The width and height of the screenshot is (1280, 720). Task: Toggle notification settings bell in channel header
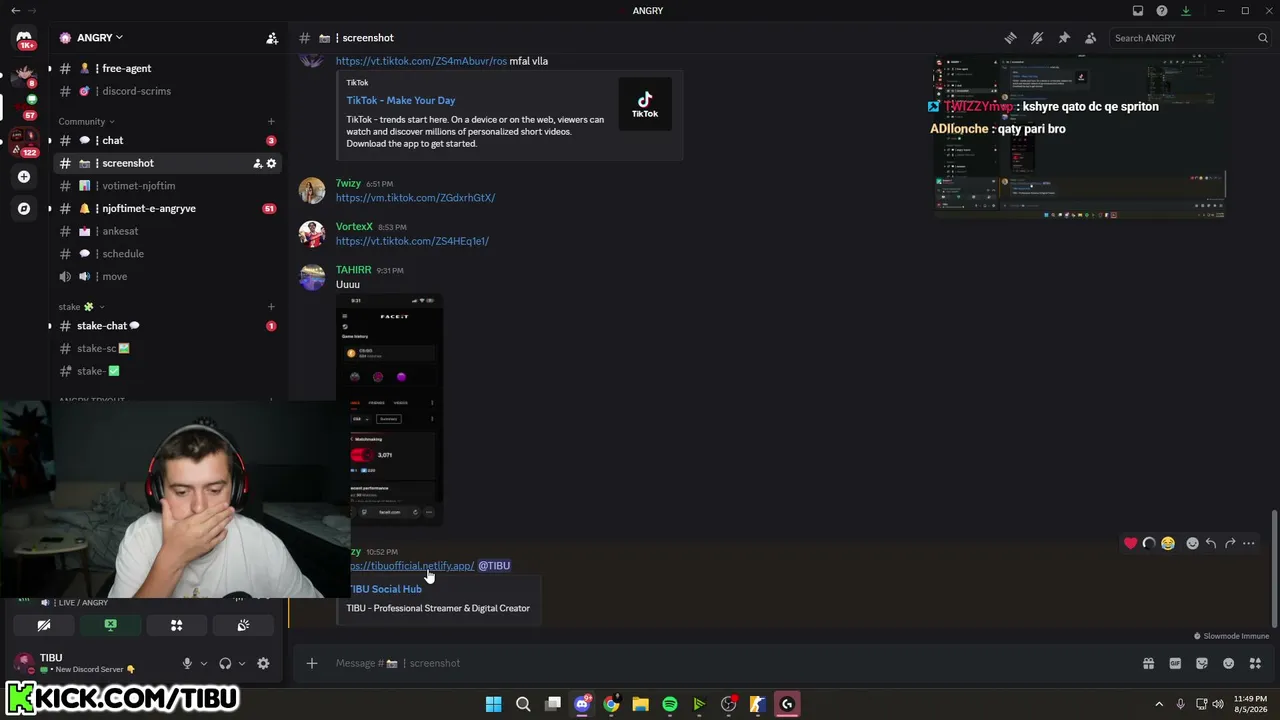(1037, 38)
